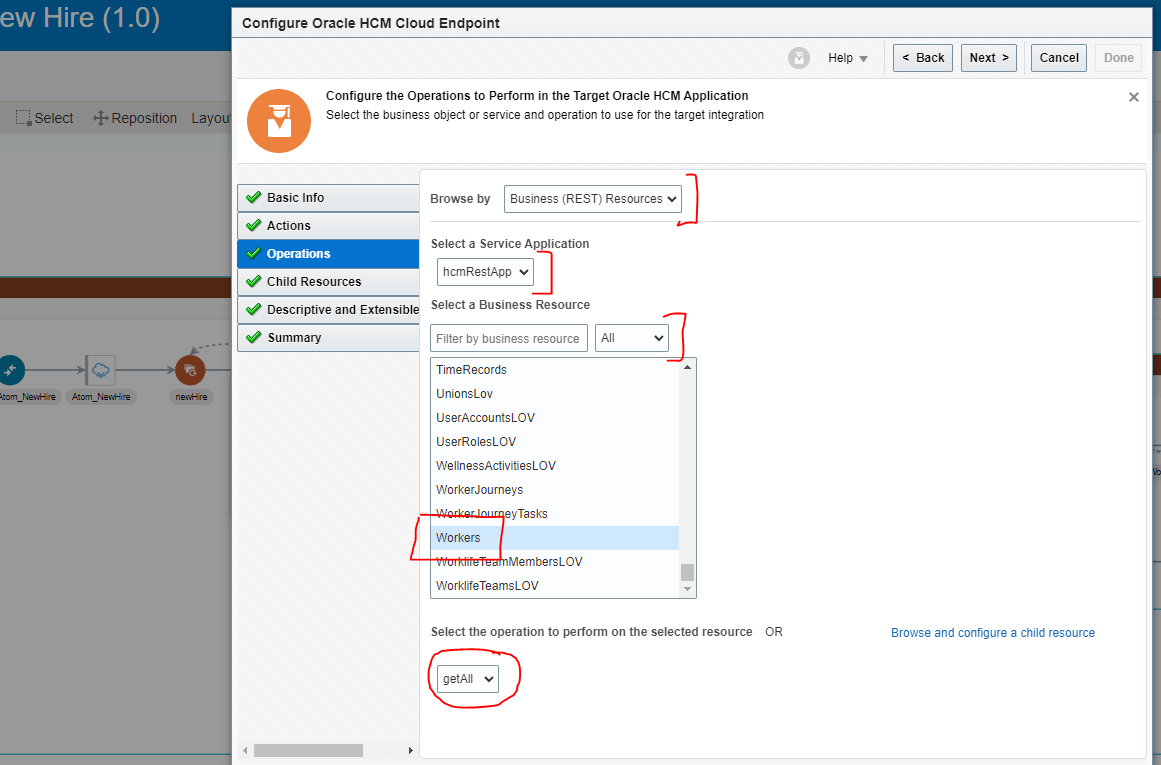Image resolution: width=1161 pixels, height=765 pixels.
Task: Click the circular icon left of Help
Action: [x=798, y=58]
